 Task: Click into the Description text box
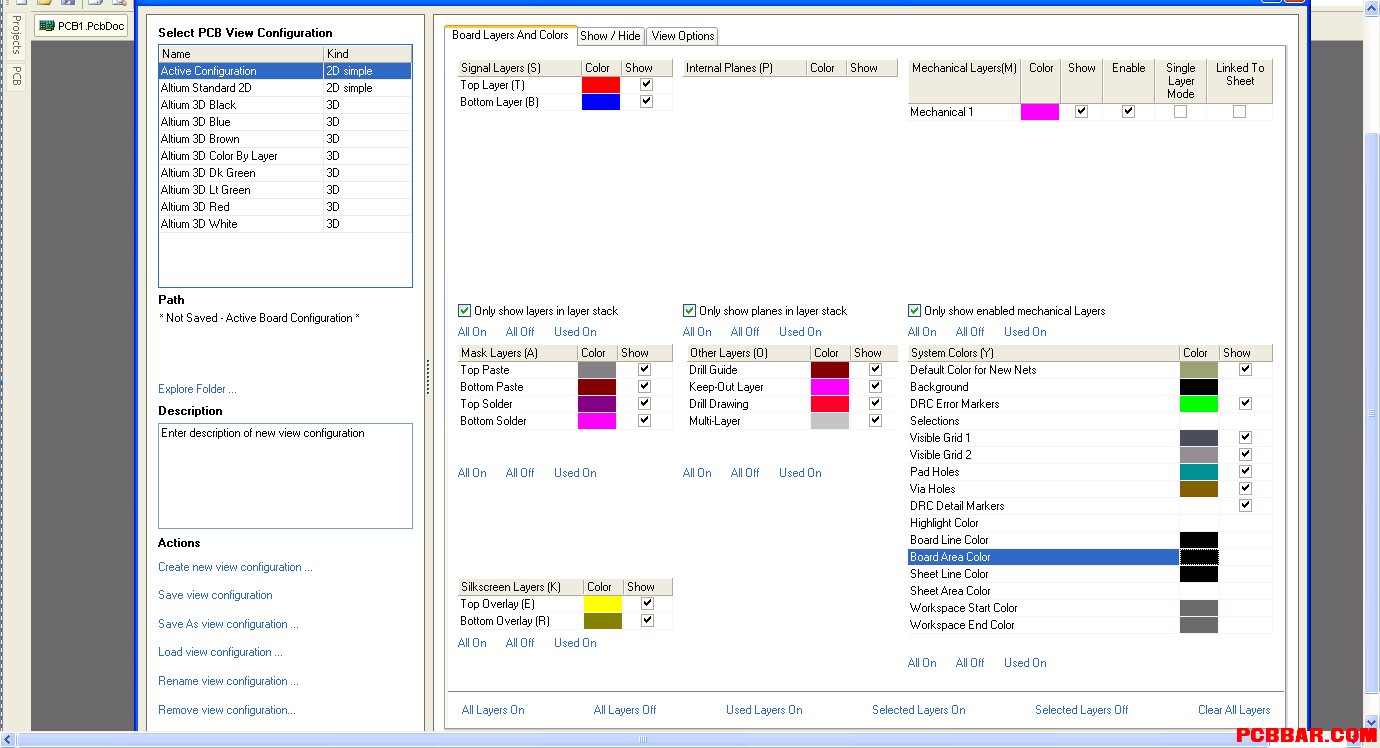[x=285, y=475]
